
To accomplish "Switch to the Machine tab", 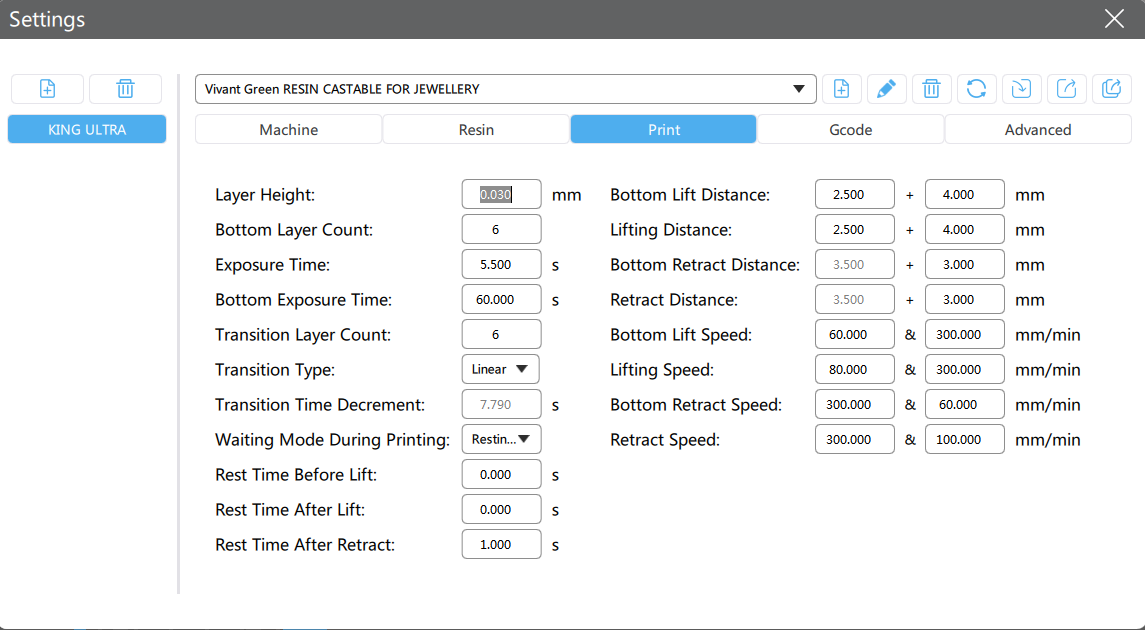I will coord(288,130).
